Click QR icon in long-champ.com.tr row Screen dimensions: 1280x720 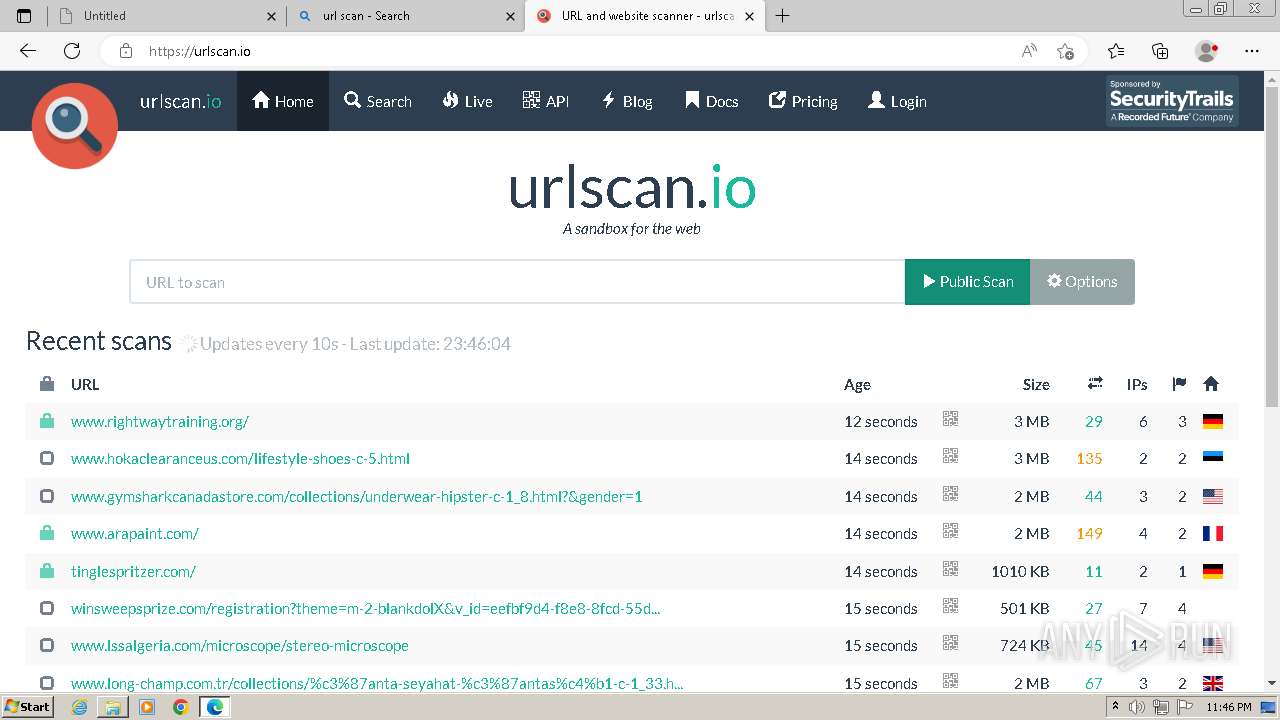point(950,681)
